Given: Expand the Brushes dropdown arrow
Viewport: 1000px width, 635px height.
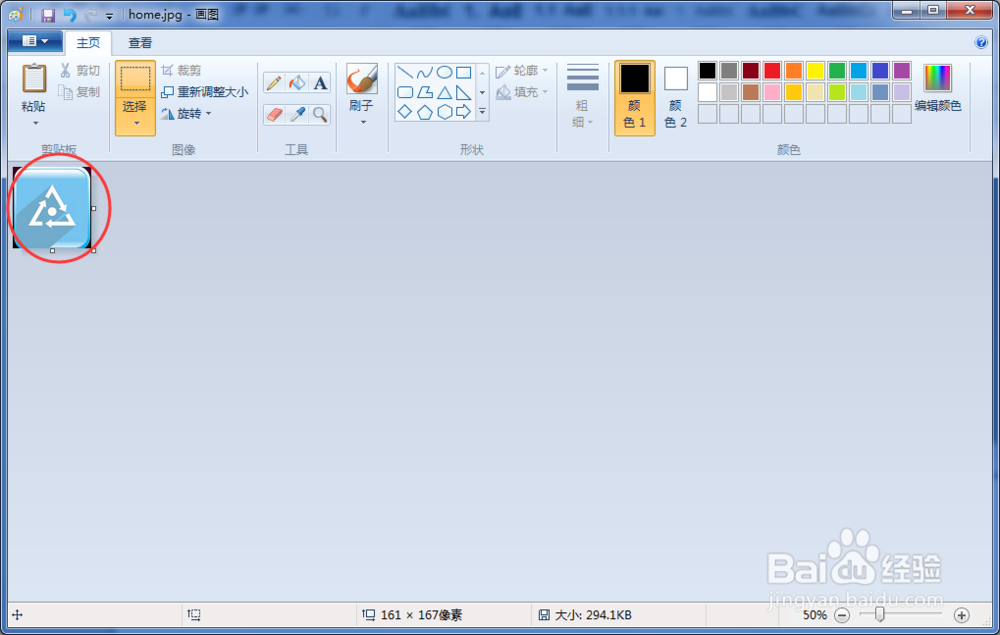Looking at the screenshot, I should (x=364, y=122).
